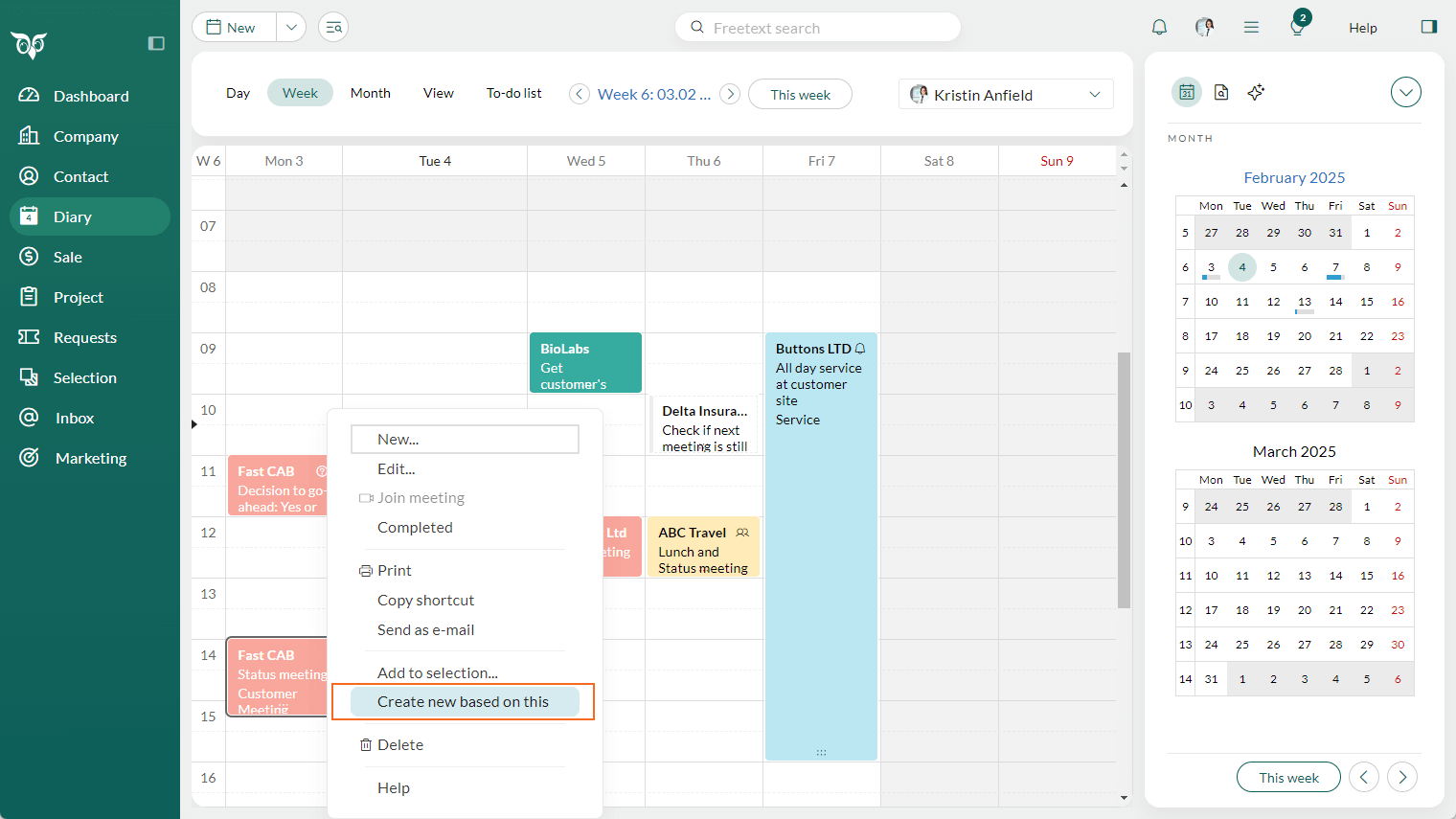Select Fast CAB status meeting at 14
This screenshot has height=819, width=1456.
[x=278, y=677]
